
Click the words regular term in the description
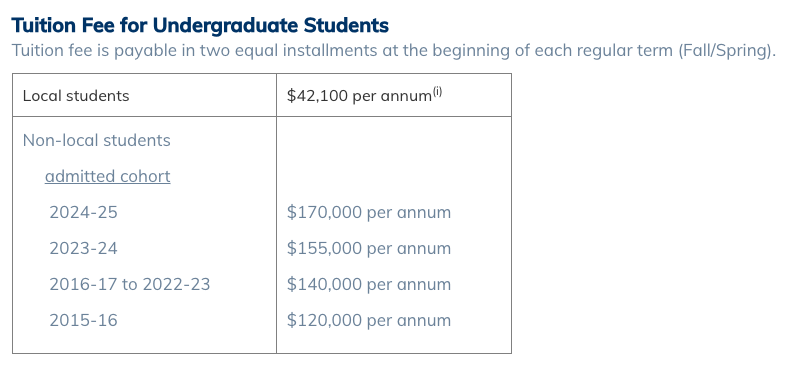(625, 50)
